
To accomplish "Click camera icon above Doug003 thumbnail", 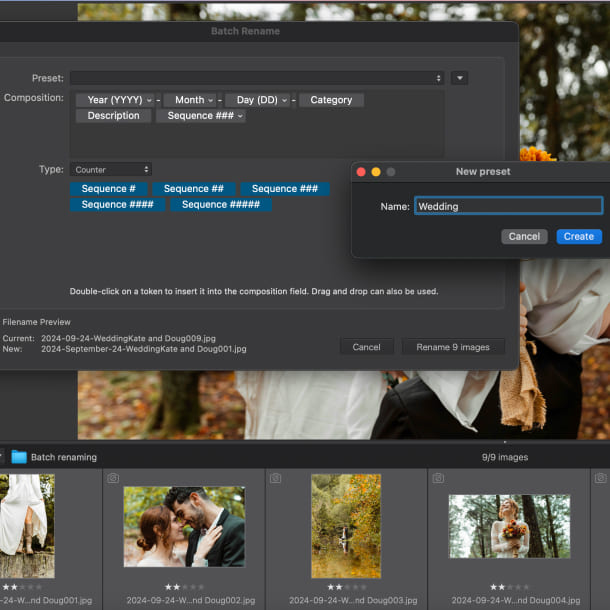I will pos(276,479).
